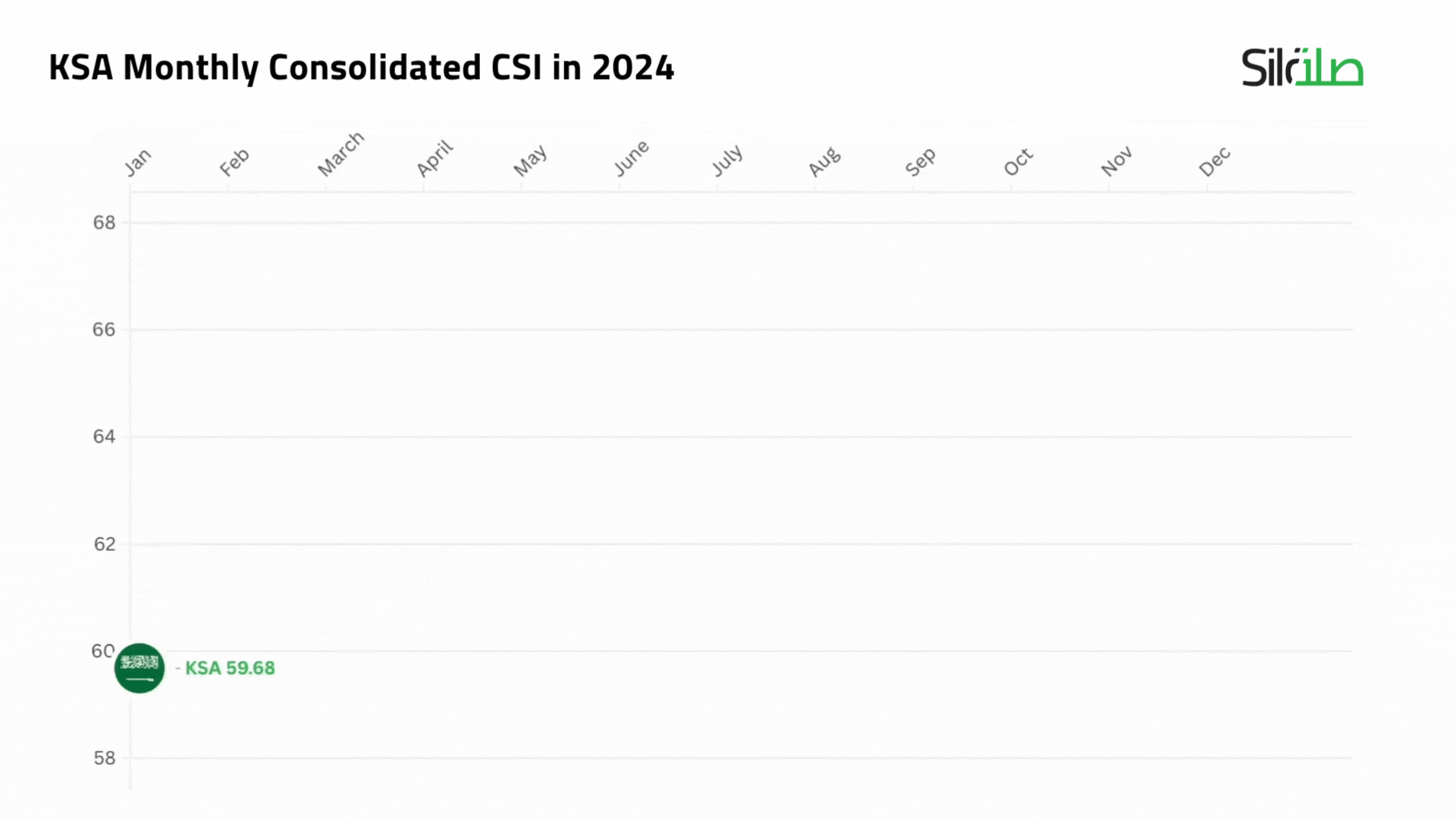Select the Nov month label
The height and width of the screenshot is (819, 1456).
1116,162
